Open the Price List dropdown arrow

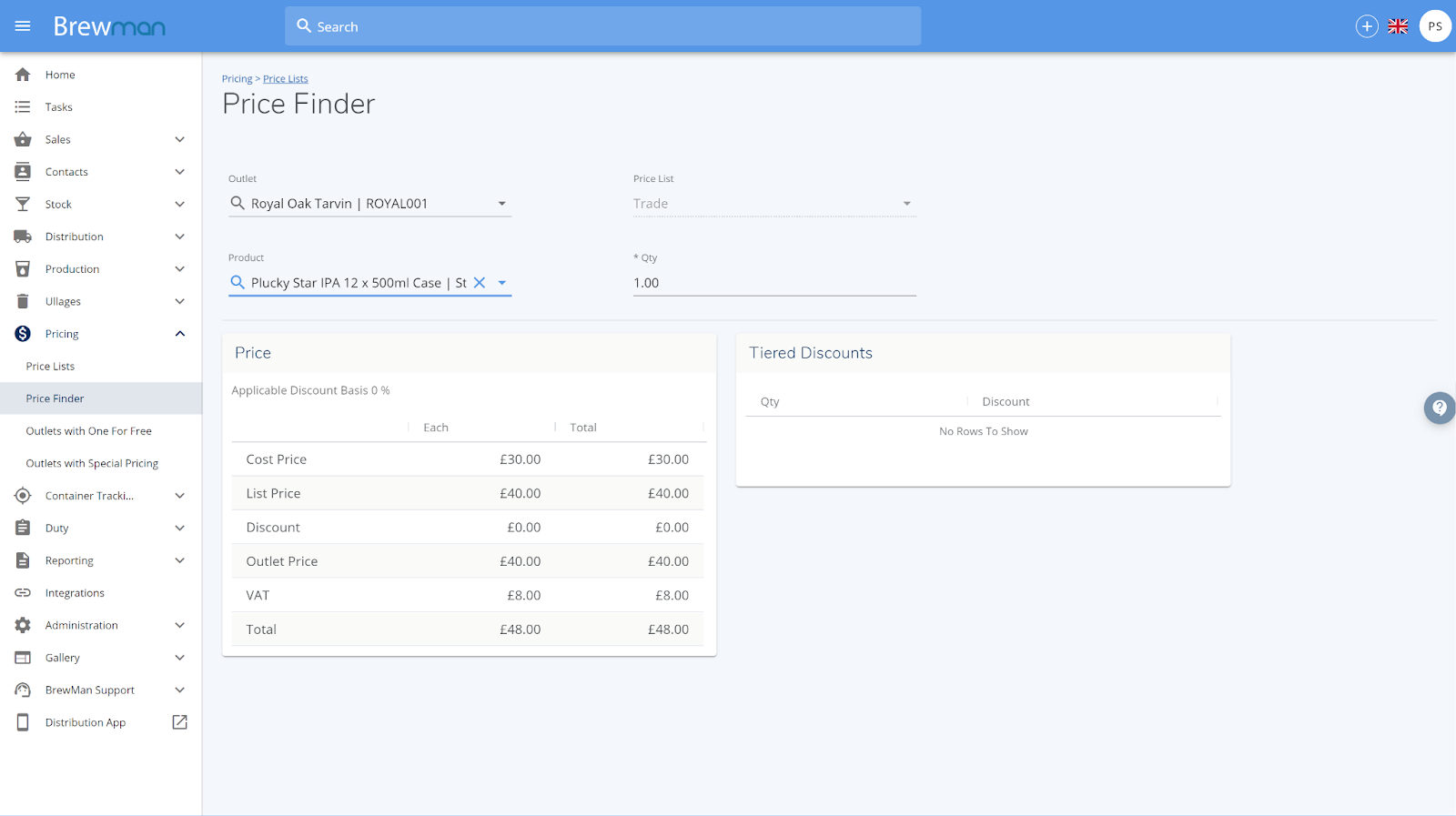coord(906,204)
